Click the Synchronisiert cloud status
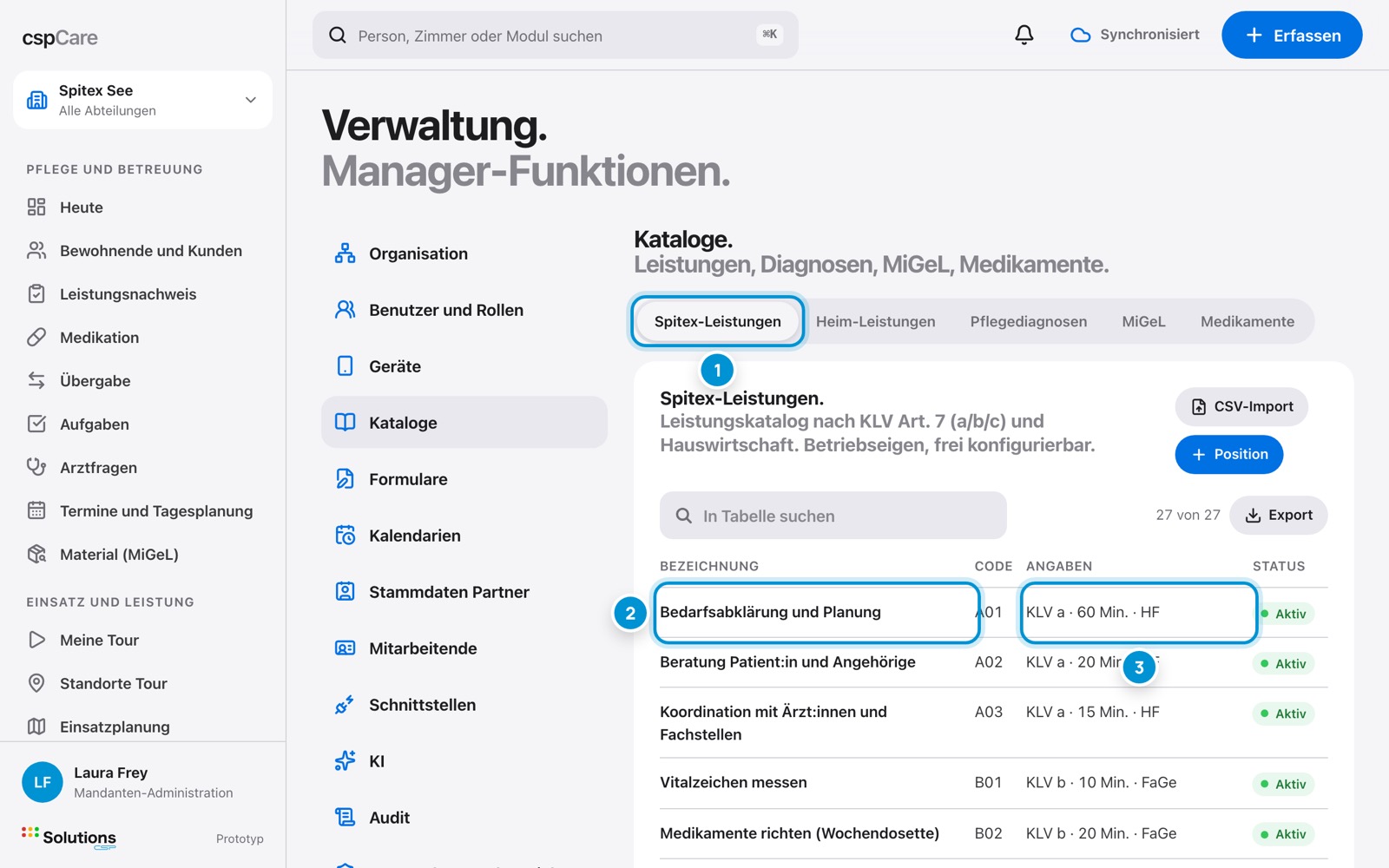The height and width of the screenshot is (868, 1389). point(1135,35)
